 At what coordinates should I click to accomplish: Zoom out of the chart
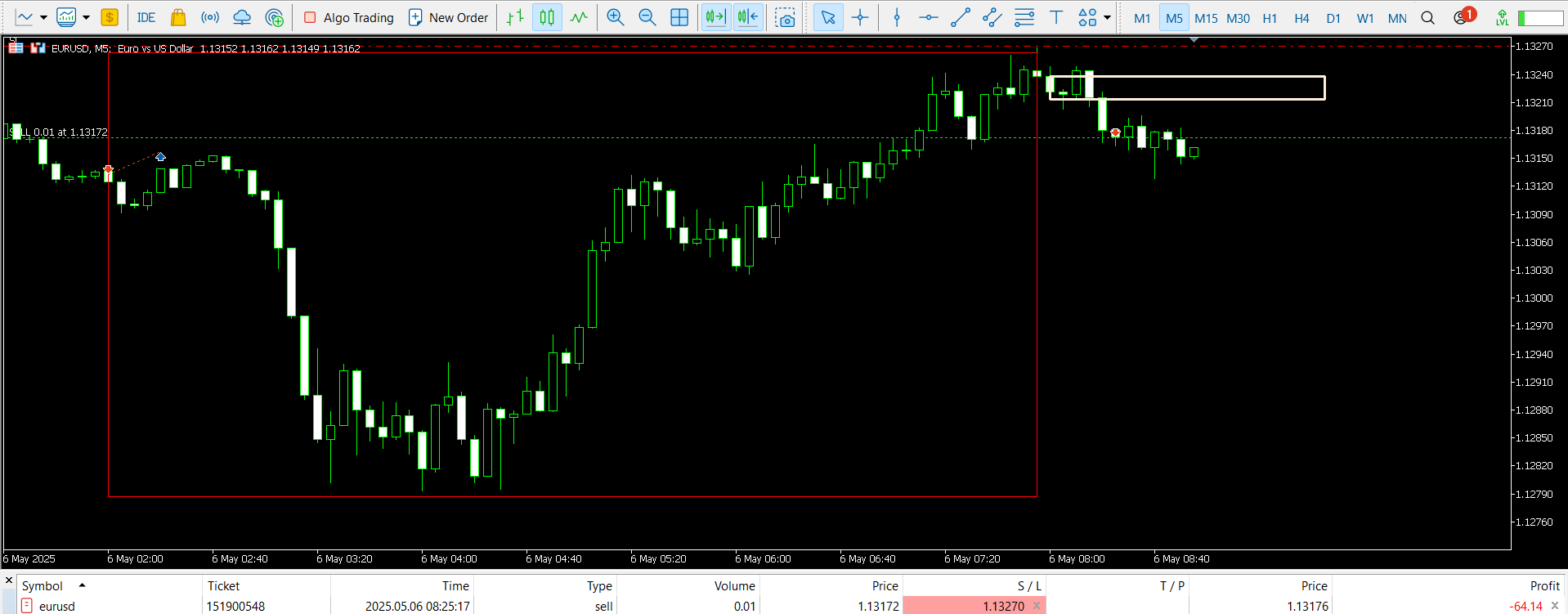[x=647, y=17]
